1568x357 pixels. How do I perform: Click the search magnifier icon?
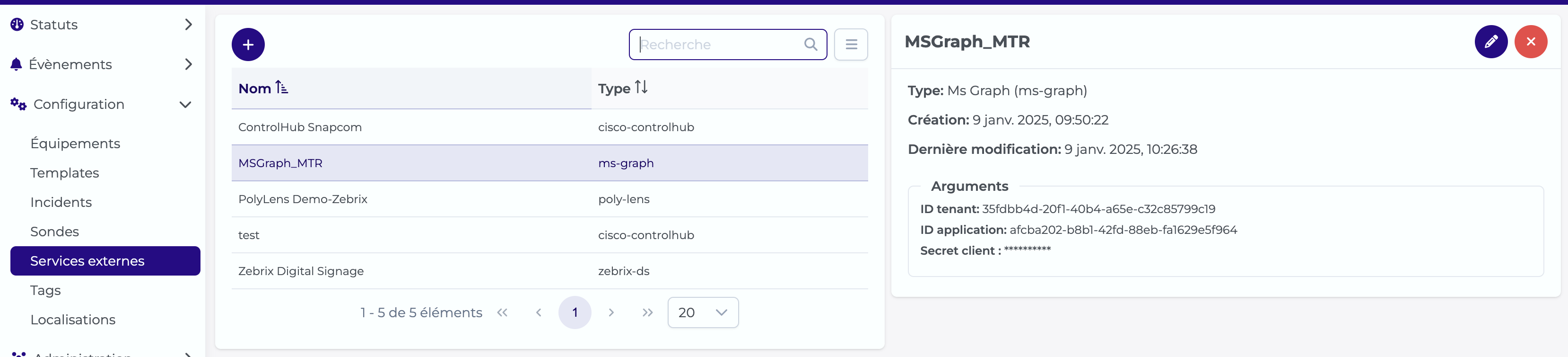click(x=810, y=45)
